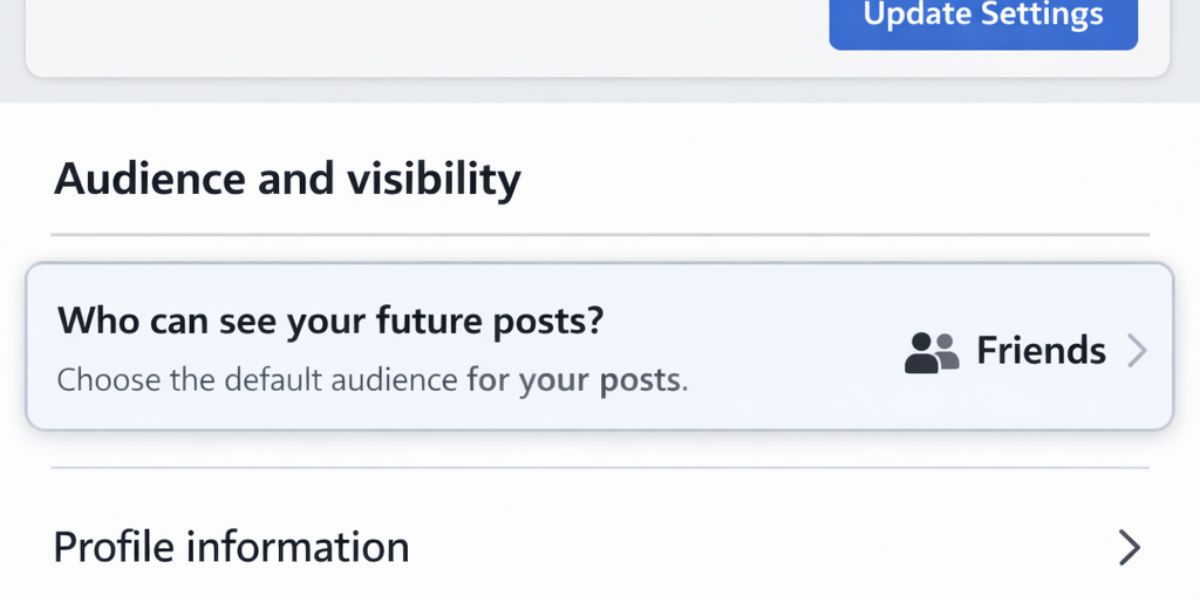Select the "Who can see your future posts?" title
The width and height of the screenshot is (1200, 600).
(330, 321)
